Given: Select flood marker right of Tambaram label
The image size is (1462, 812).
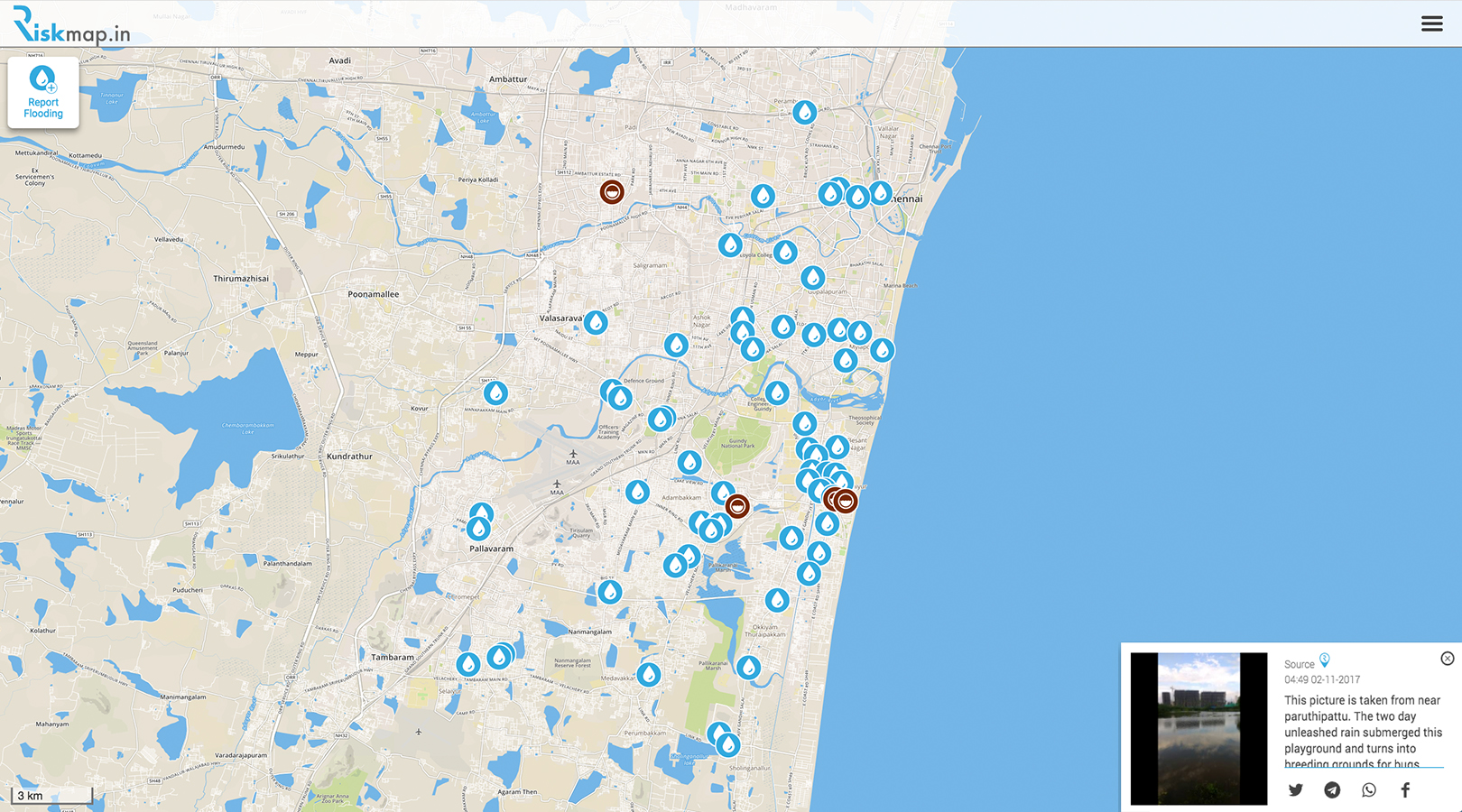Looking at the screenshot, I should [x=467, y=665].
